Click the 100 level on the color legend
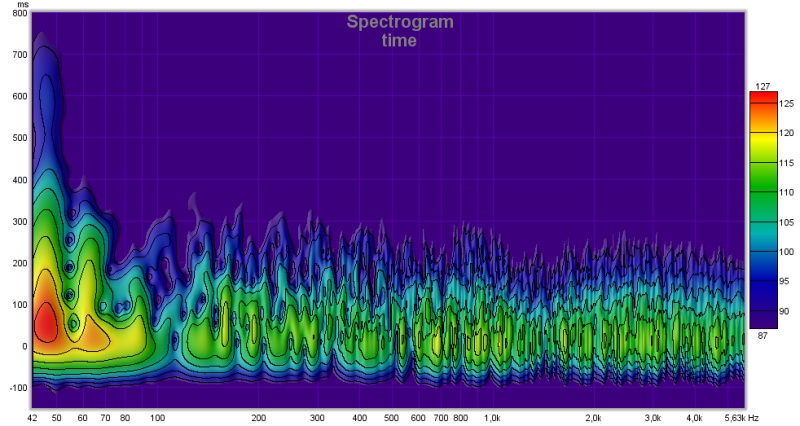 (786, 252)
